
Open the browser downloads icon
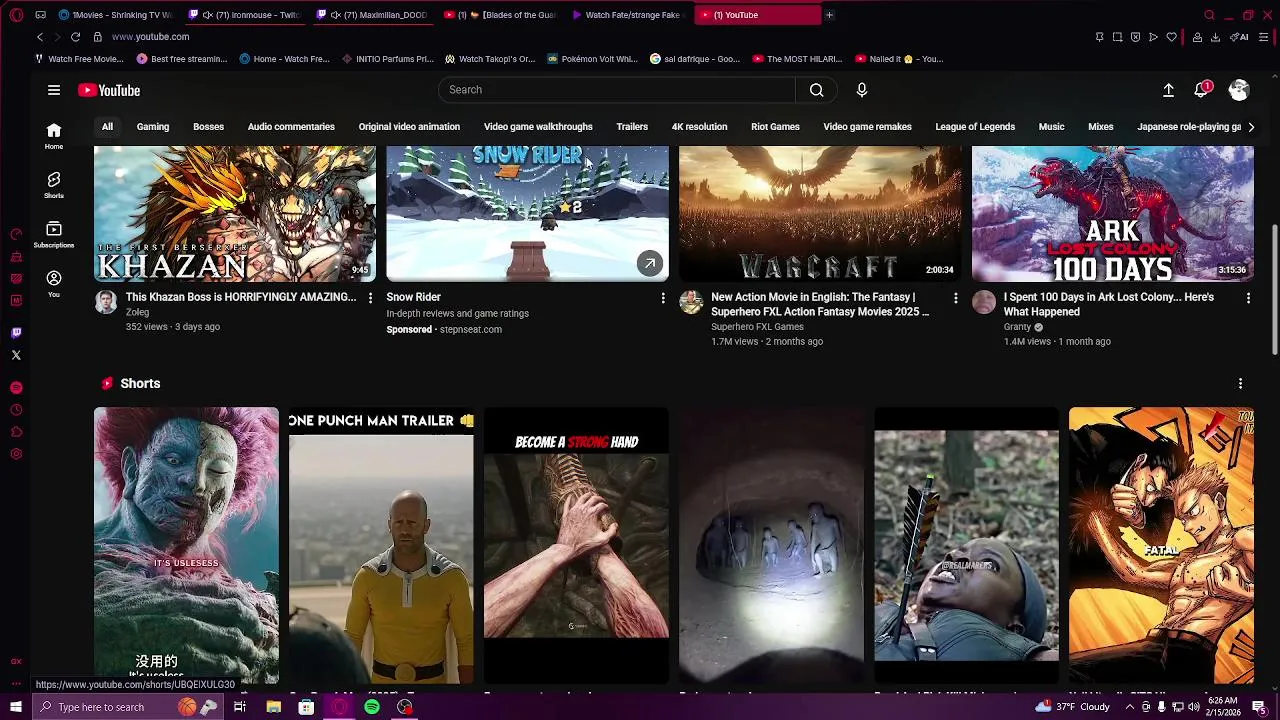pyautogui.click(x=1215, y=37)
